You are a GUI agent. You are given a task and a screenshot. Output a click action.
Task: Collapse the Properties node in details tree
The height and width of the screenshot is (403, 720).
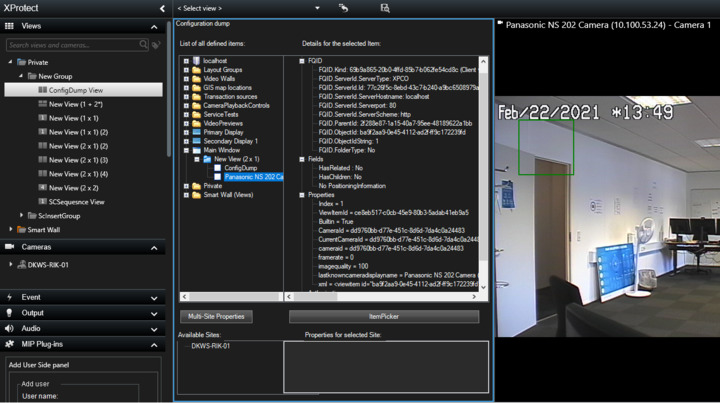click(302, 195)
